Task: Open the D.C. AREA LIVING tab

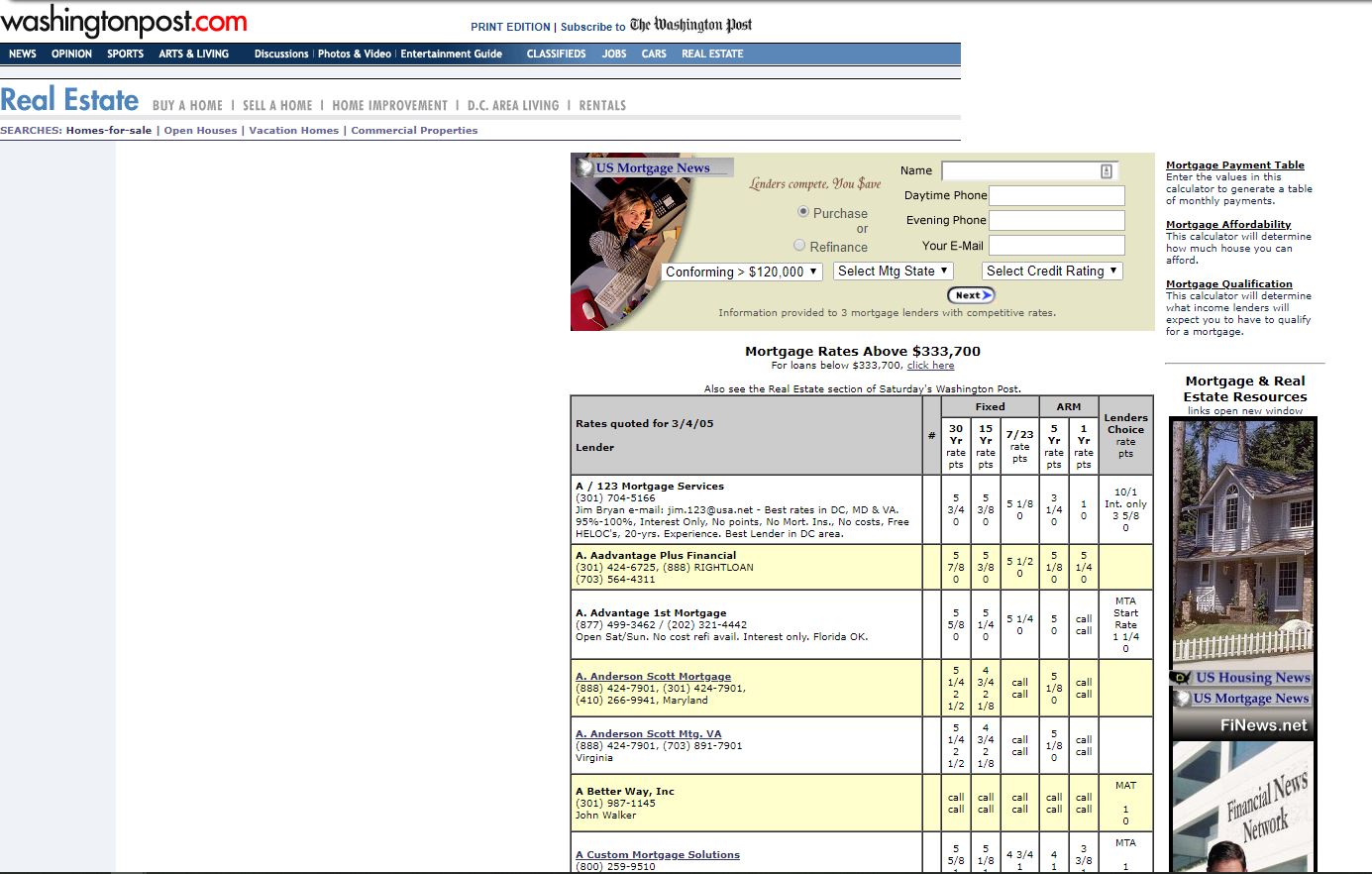Action: [x=513, y=105]
